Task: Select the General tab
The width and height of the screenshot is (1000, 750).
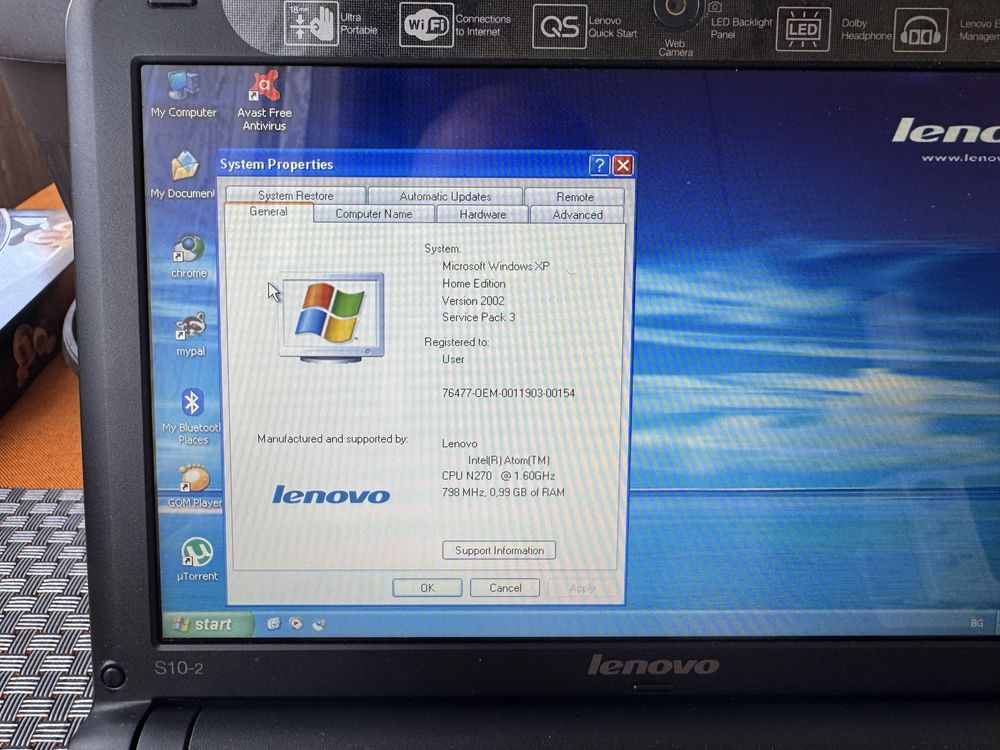Action: (268, 212)
